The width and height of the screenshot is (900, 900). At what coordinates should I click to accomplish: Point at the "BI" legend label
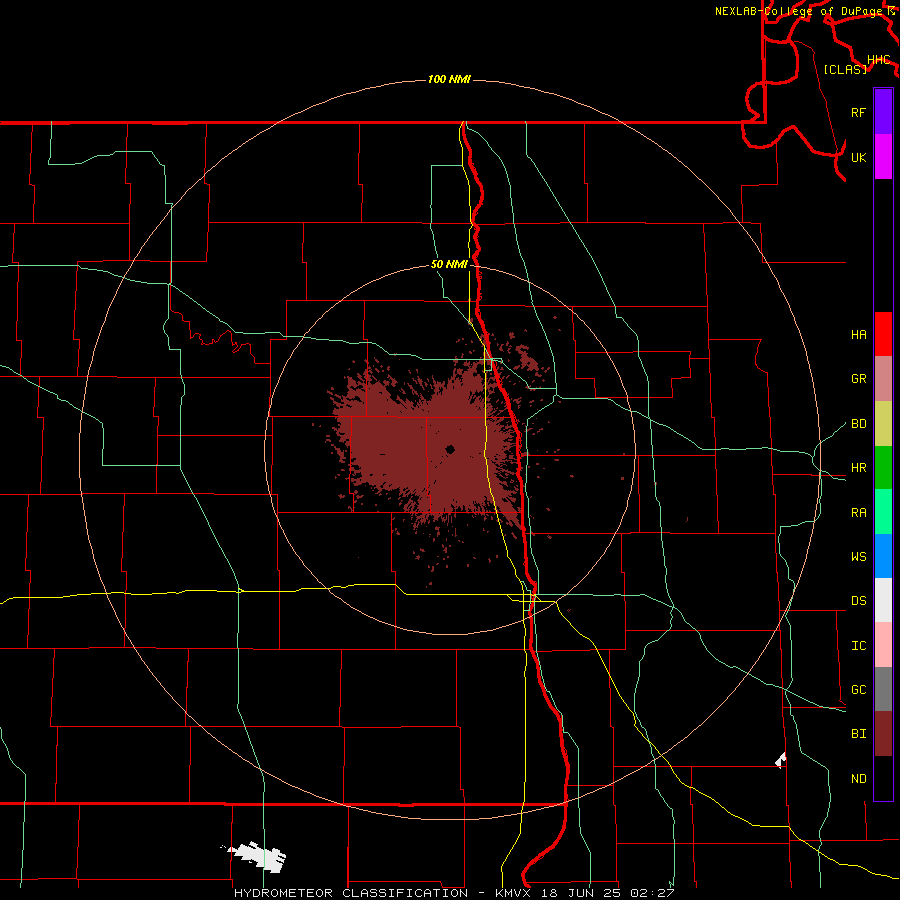pos(858,734)
